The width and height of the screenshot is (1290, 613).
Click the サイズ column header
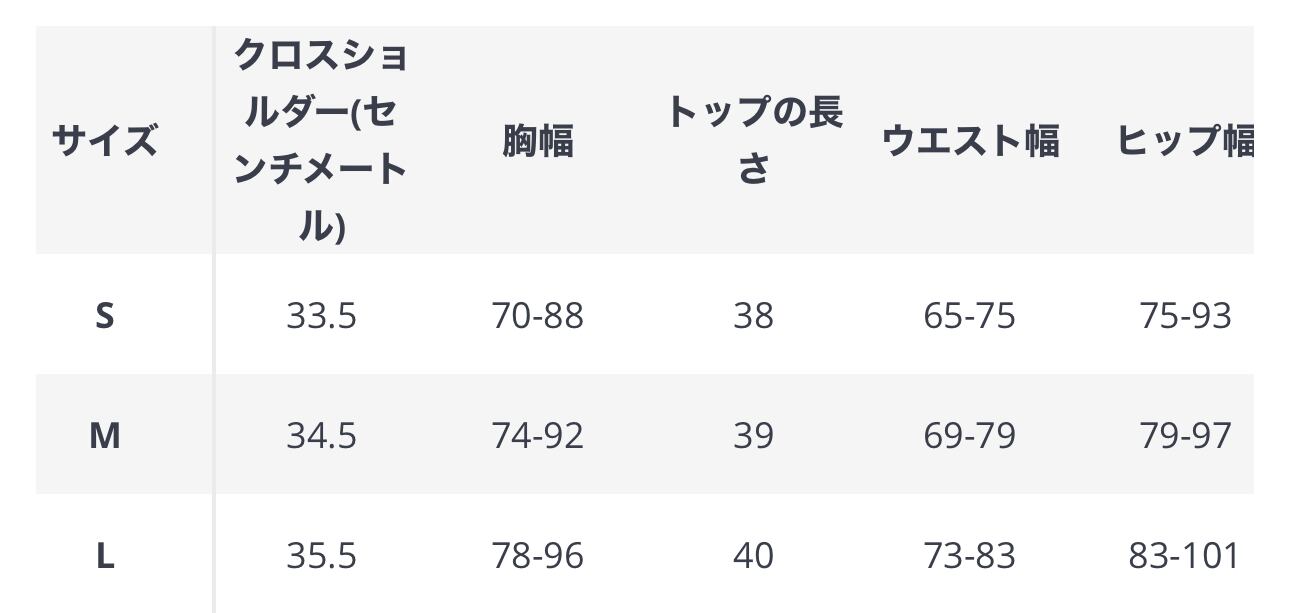[105, 141]
